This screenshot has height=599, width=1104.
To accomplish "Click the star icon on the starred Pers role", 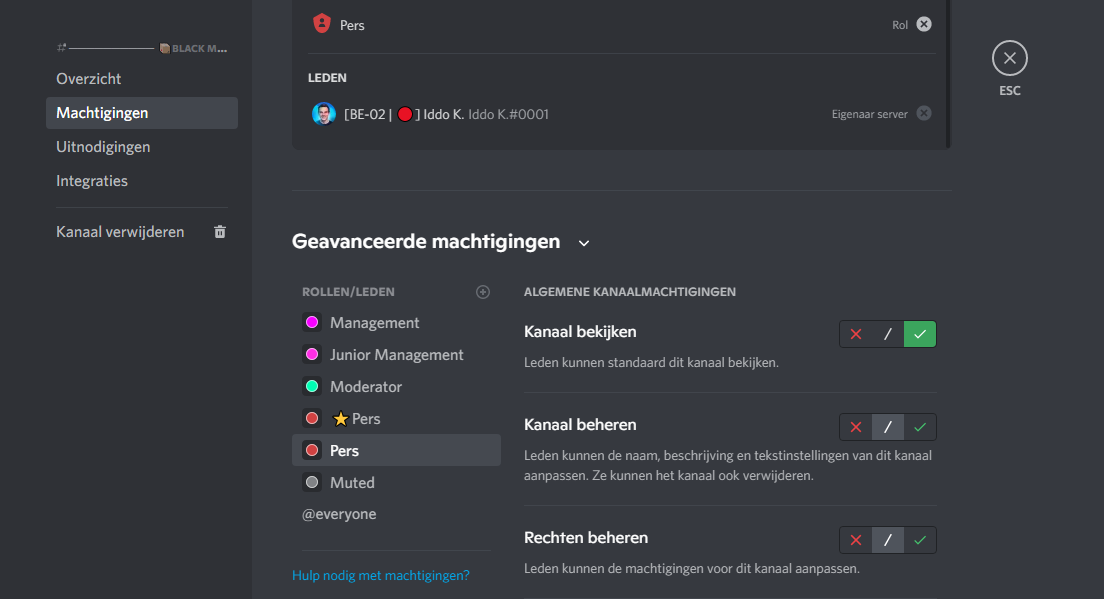I will pyautogui.click(x=340, y=419).
